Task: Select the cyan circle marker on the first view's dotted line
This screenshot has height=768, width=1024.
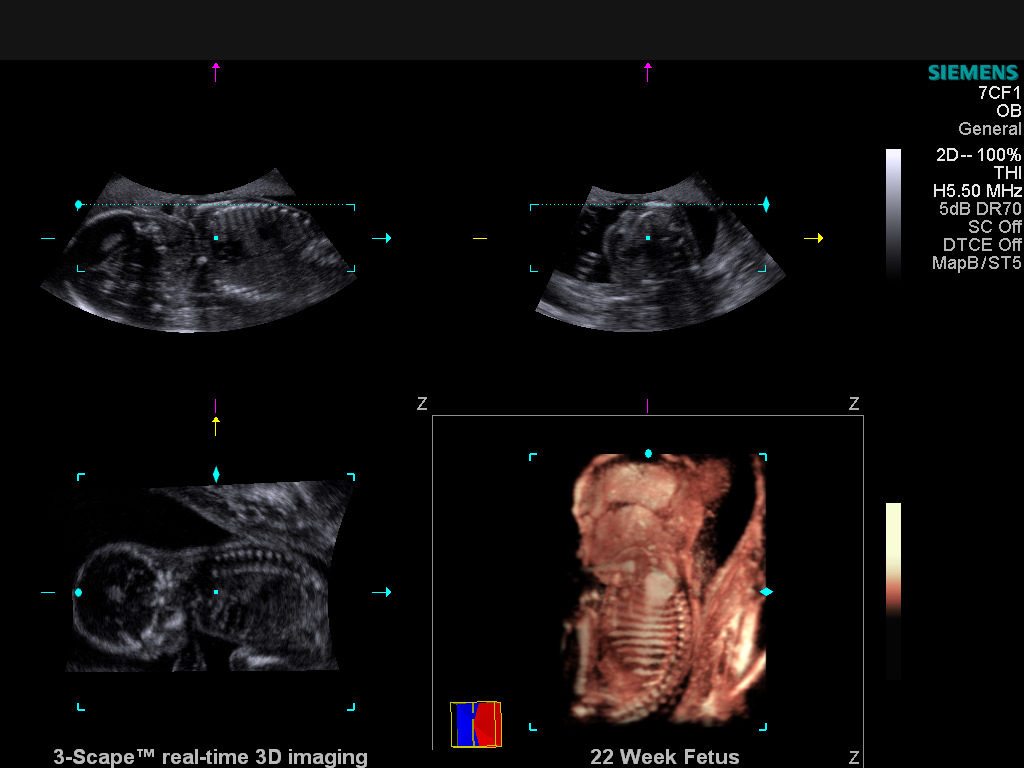Action: point(78,204)
